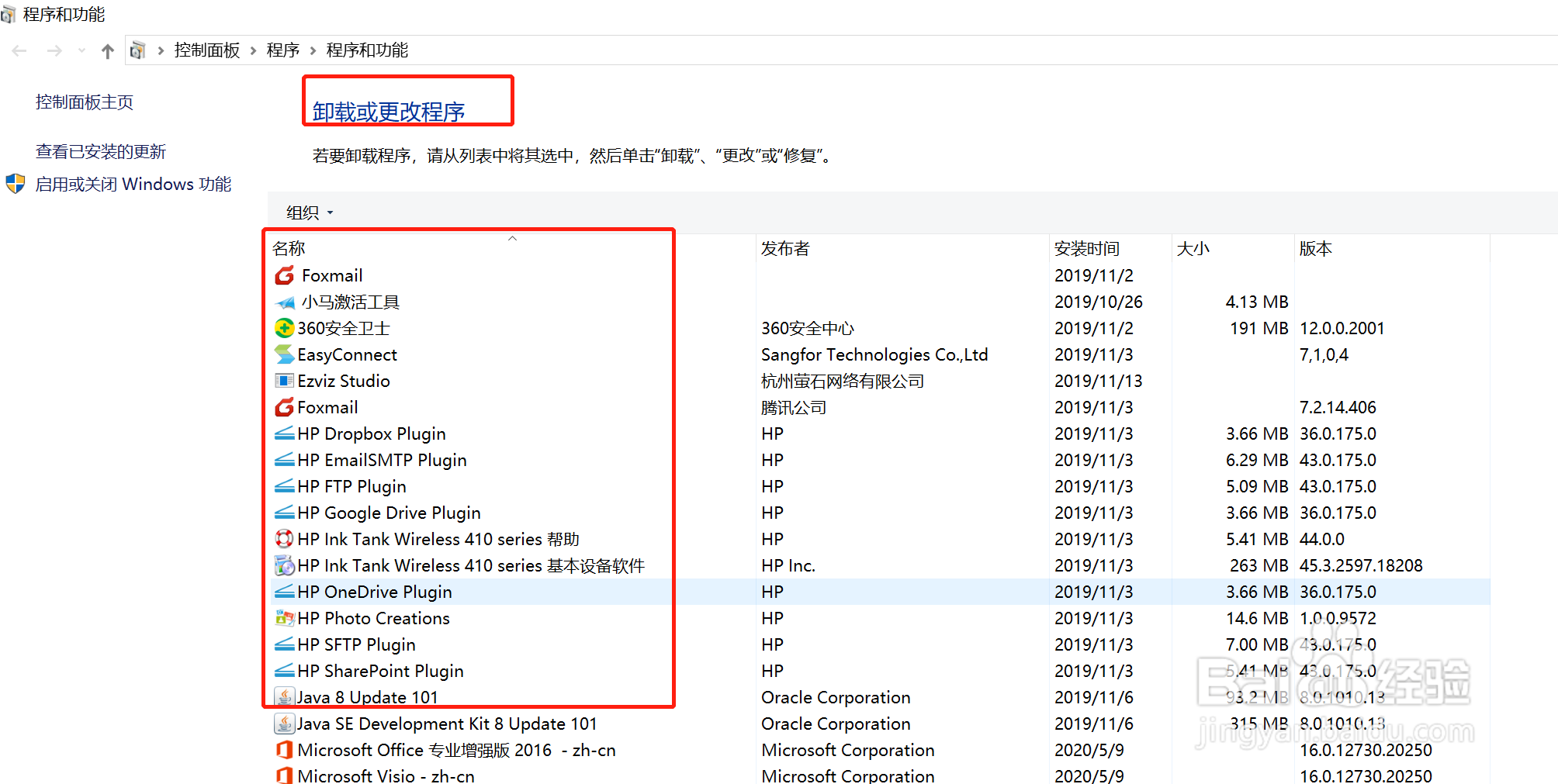1558x784 pixels.
Task: Click the Java SE Development Kit icon
Action: pos(284,724)
